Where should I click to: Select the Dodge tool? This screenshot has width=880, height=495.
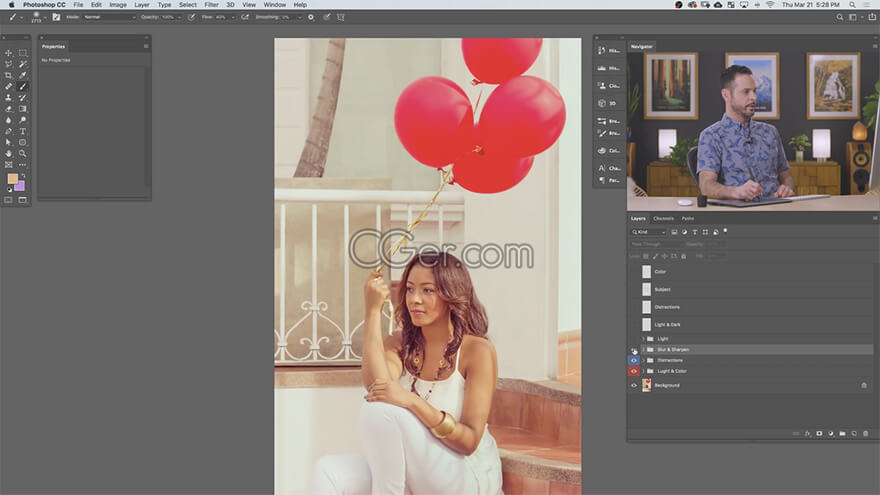coord(22,120)
